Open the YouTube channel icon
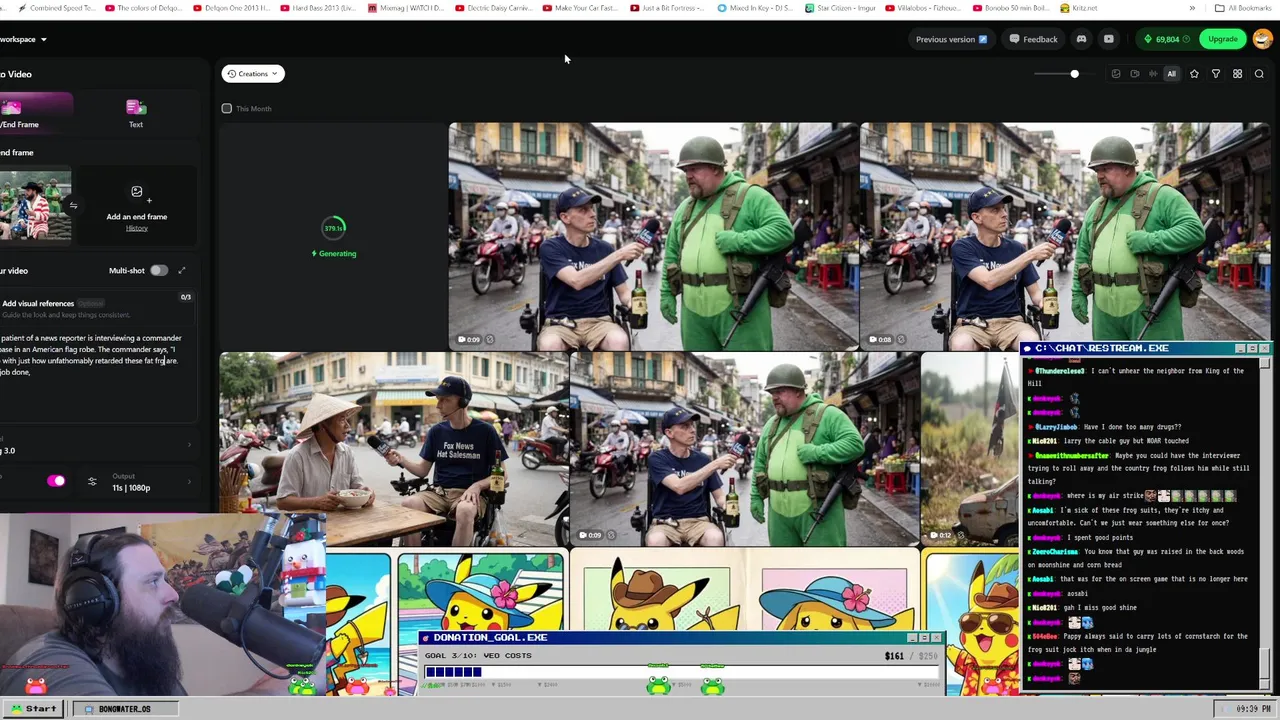 1108,39
